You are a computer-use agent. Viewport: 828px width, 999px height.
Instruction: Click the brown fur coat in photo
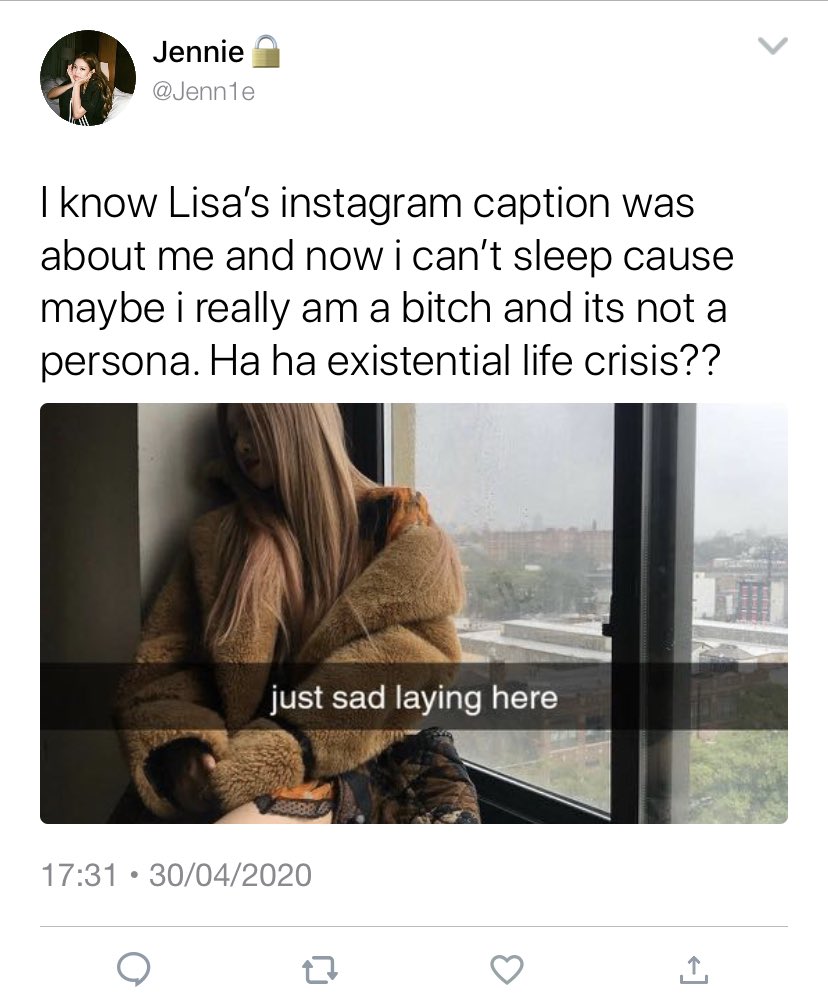click(x=299, y=637)
